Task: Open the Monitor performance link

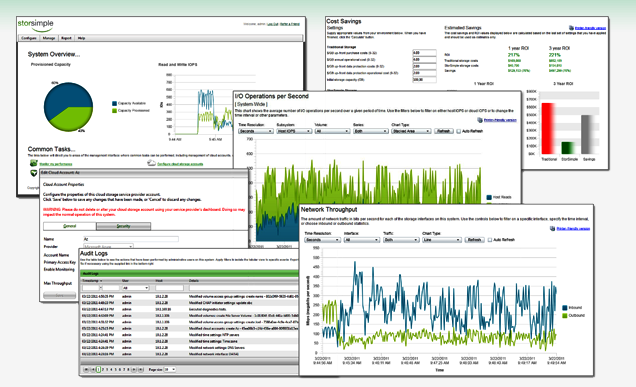Action: pyautogui.click(x=56, y=164)
